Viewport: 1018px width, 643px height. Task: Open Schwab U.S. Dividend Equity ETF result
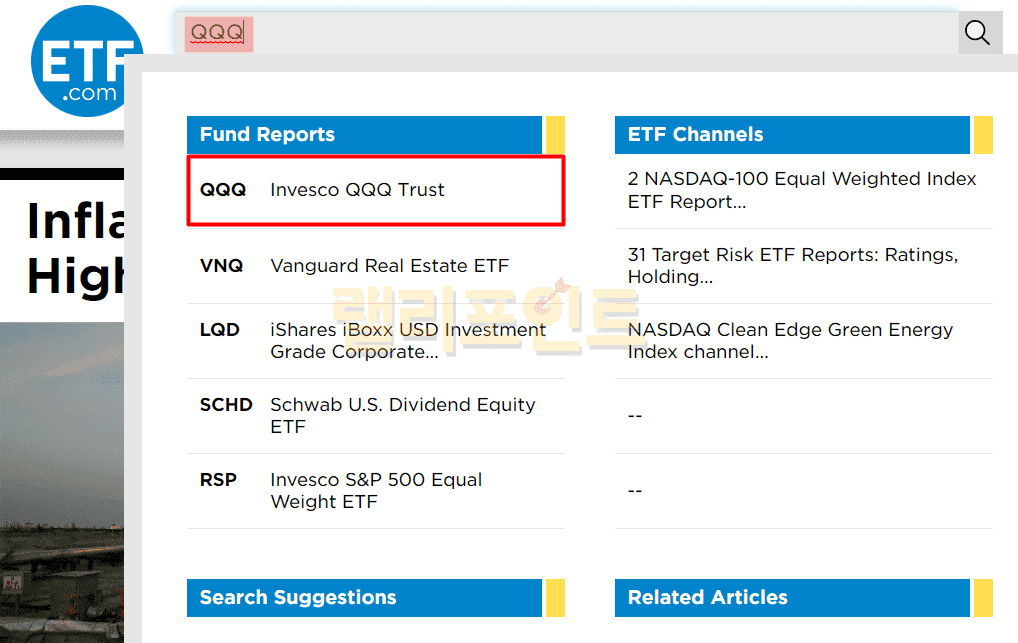pyautogui.click(x=402, y=416)
